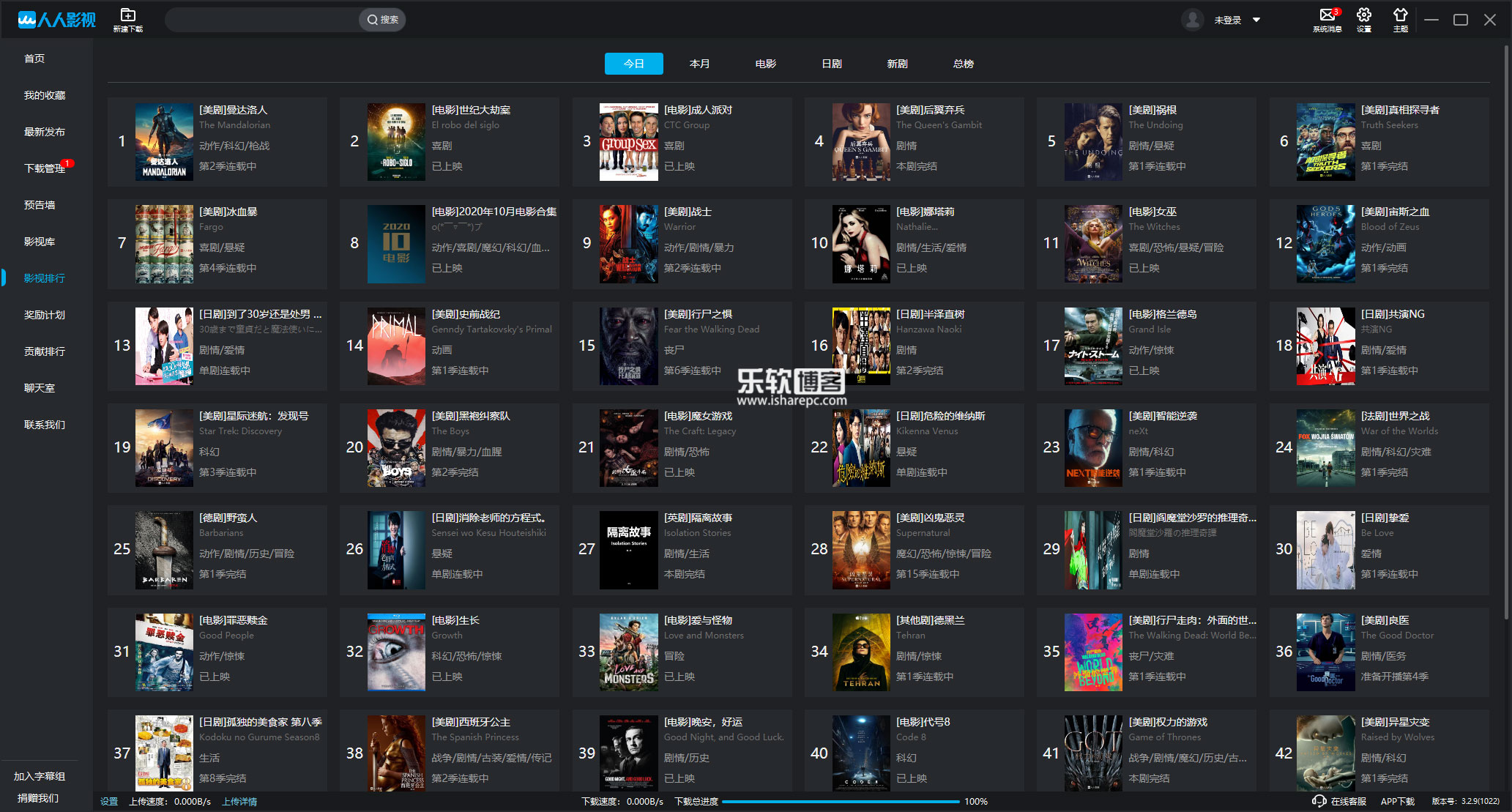
Task: Open Primal poster thumbnail
Action: (396, 346)
